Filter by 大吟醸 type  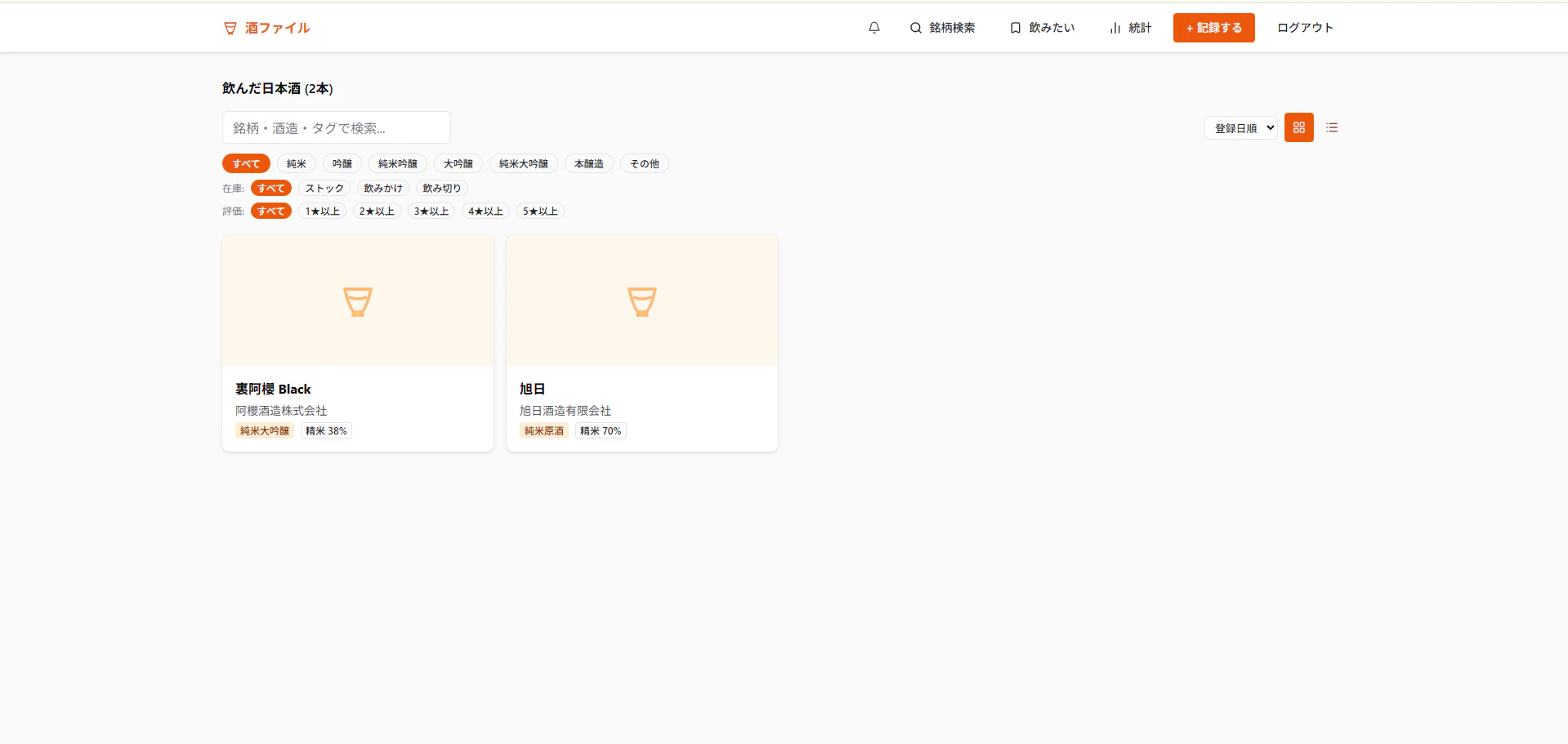click(x=458, y=163)
